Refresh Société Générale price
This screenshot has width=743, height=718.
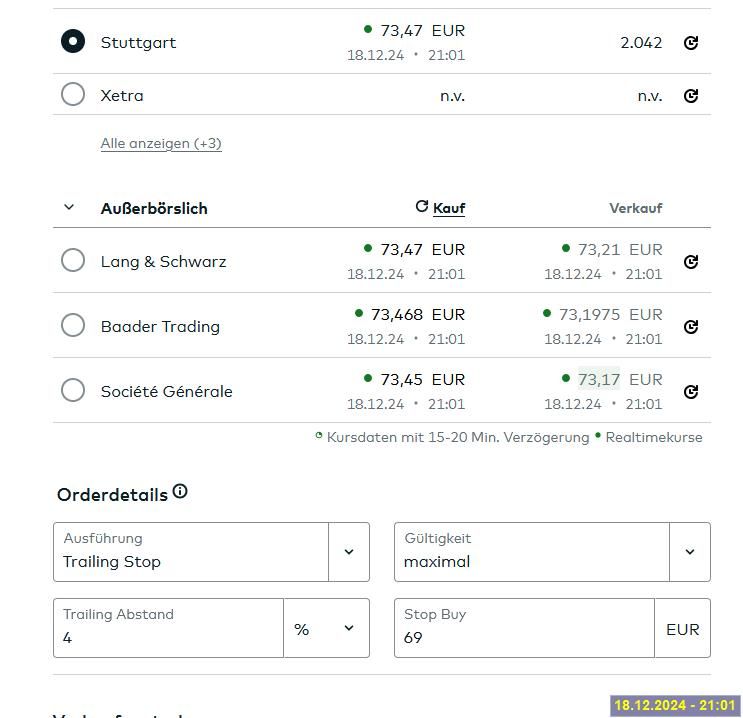(690, 392)
